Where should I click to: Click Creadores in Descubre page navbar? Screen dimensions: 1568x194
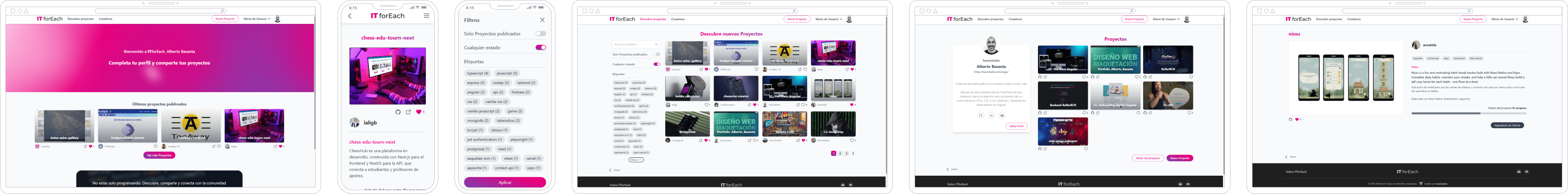point(678,19)
